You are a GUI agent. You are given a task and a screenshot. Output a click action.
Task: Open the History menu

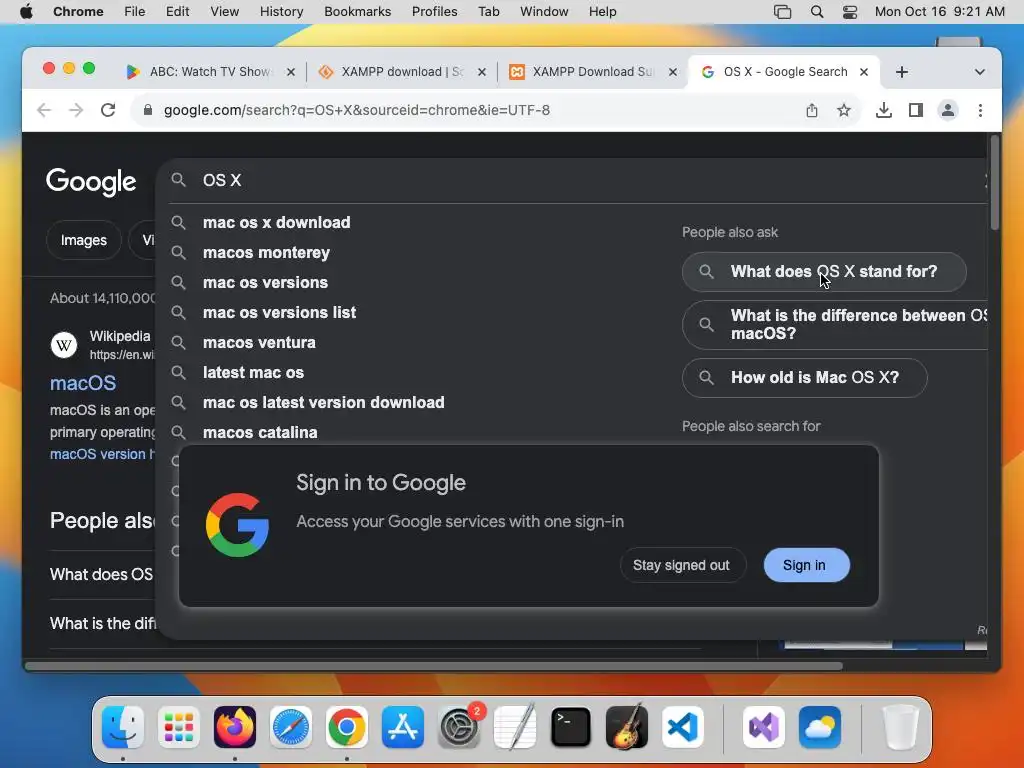click(281, 12)
